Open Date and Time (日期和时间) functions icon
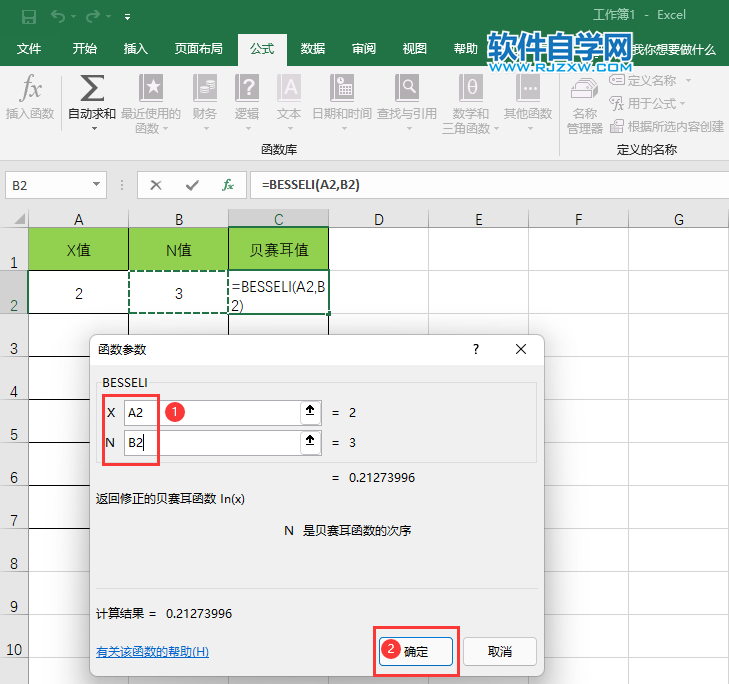The image size is (729, 684). pyautogui.click(x=342, y=88)
